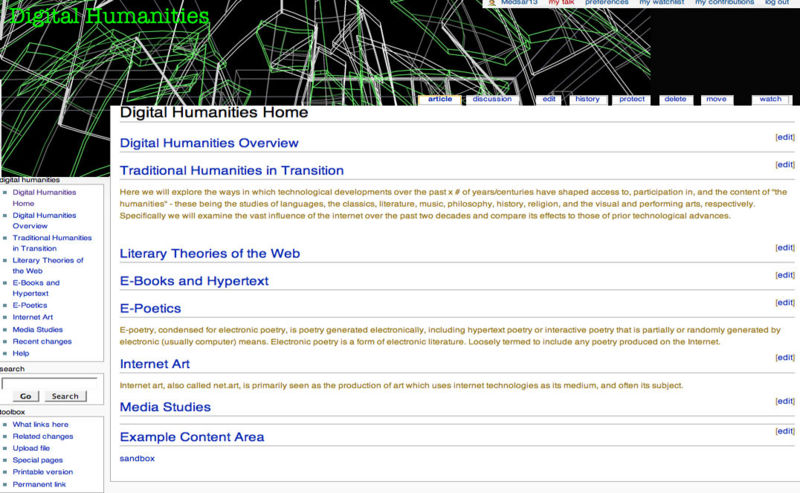Open 'my contributions' link
The image size is (800, 493).
(724, 3)
